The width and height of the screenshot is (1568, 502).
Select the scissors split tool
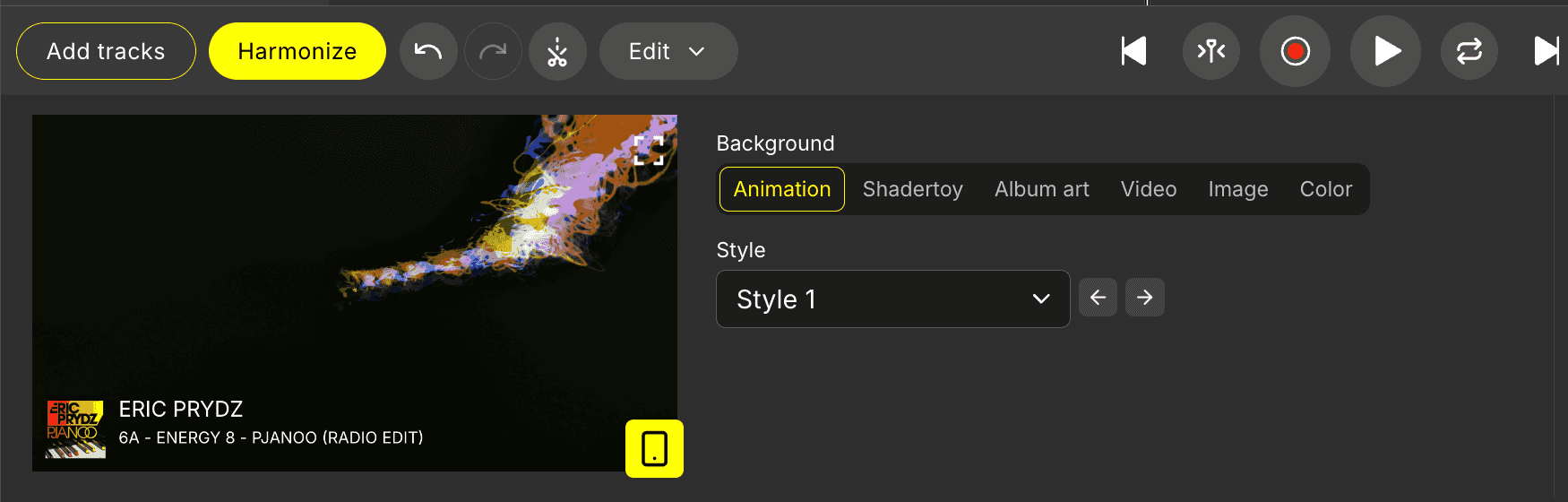[557, 51]
